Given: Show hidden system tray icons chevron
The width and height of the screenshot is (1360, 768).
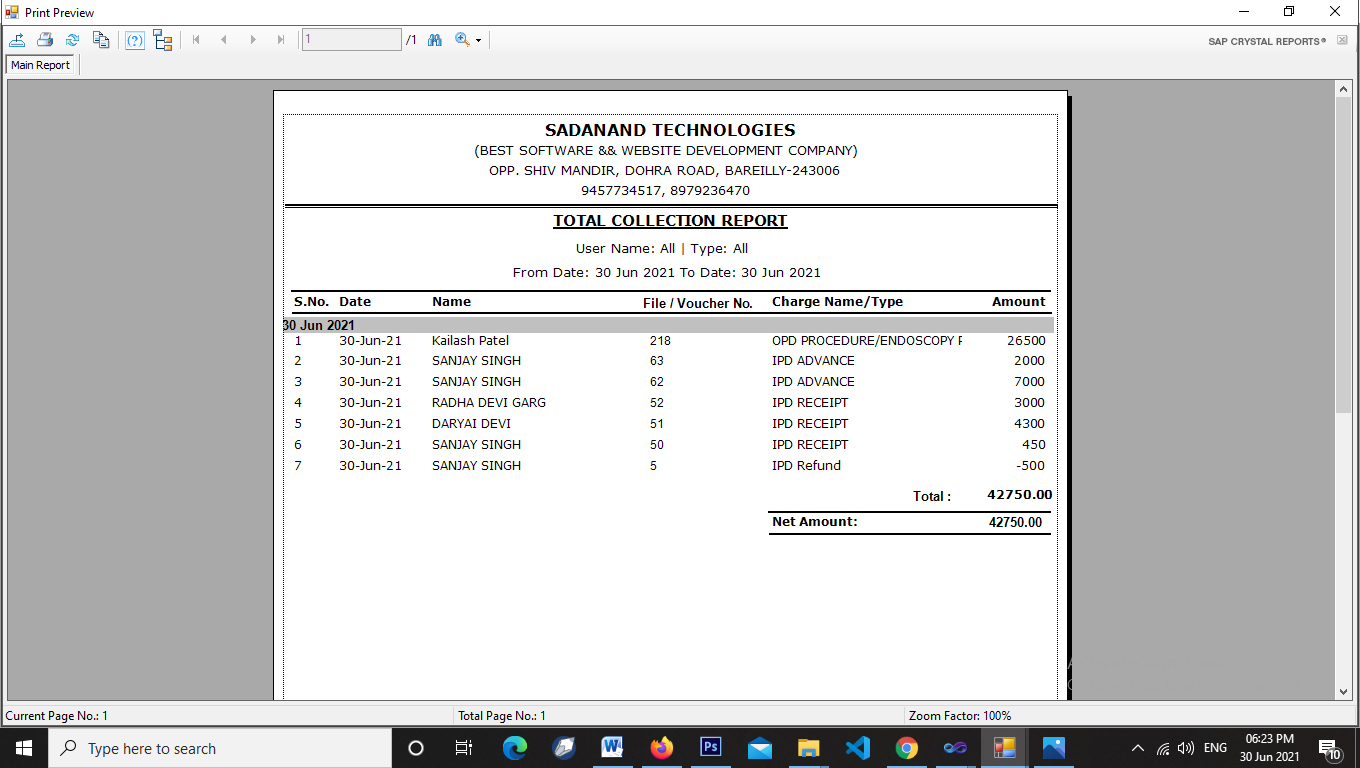Looking at the screenshot, I should tap(1138, 748).
